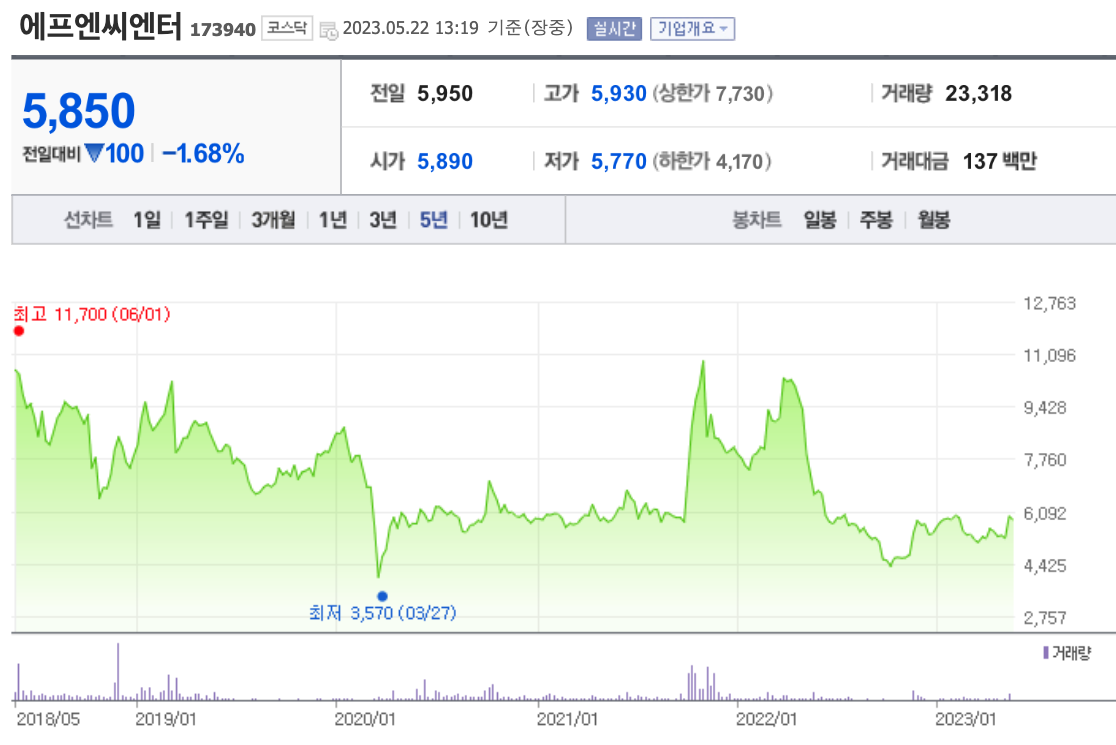Click the 최고 11,700 (06/01) label
1116x745 pixels.
click(x=92, y=314)
